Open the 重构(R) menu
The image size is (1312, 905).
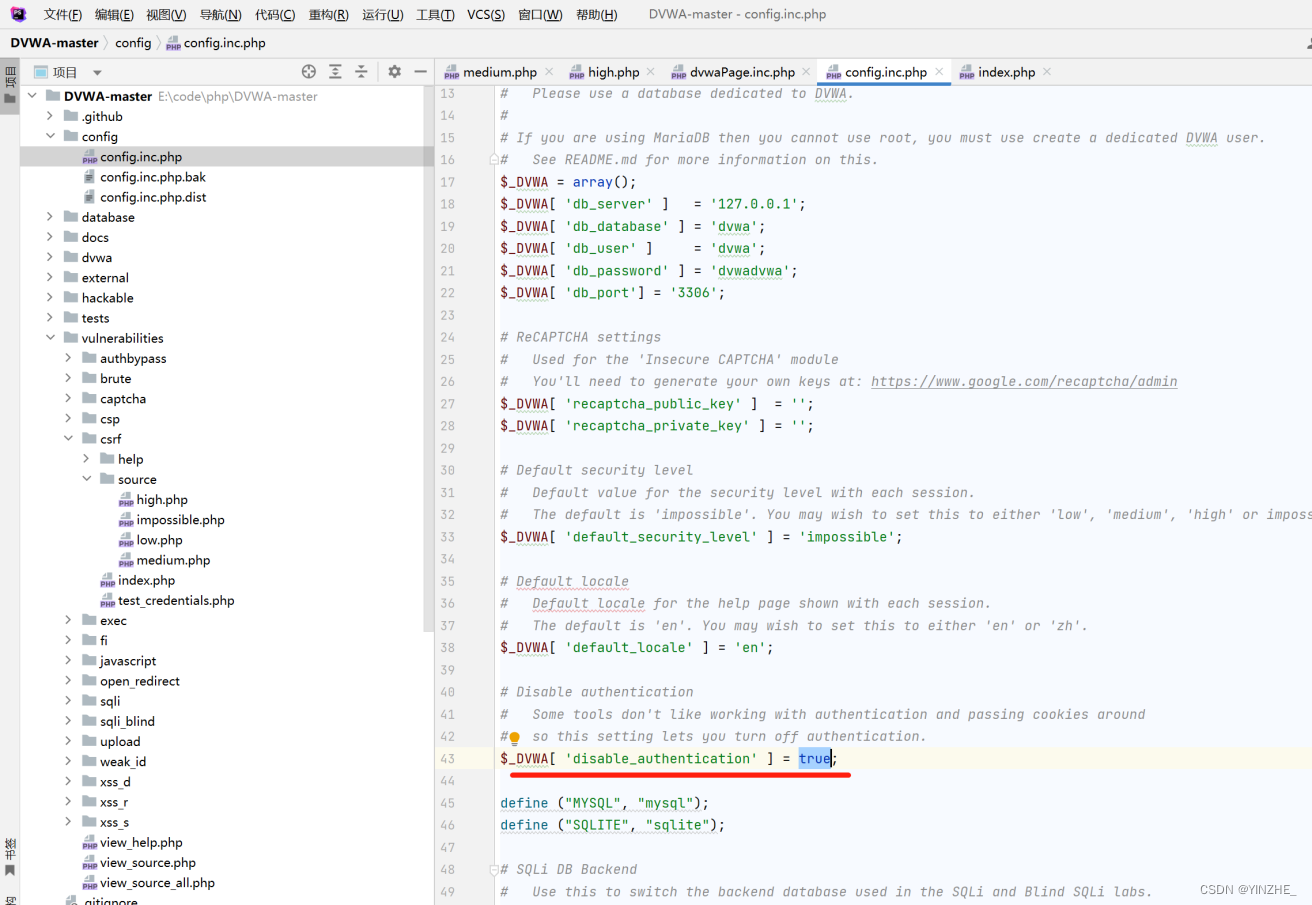(329, 15)
